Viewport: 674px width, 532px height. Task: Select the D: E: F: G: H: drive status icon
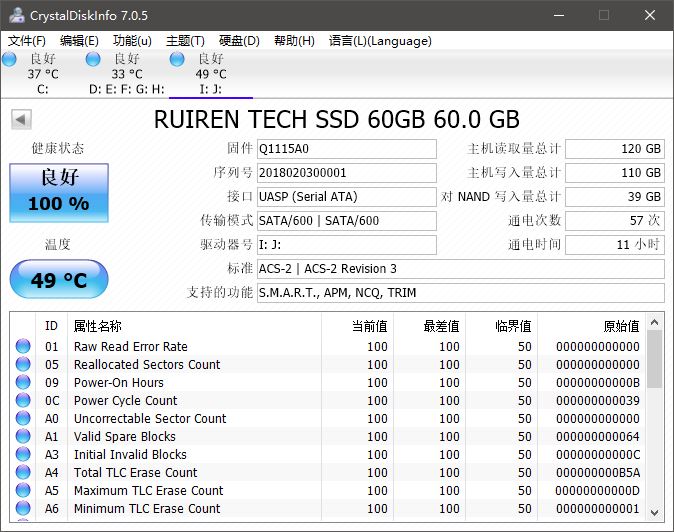93,59
